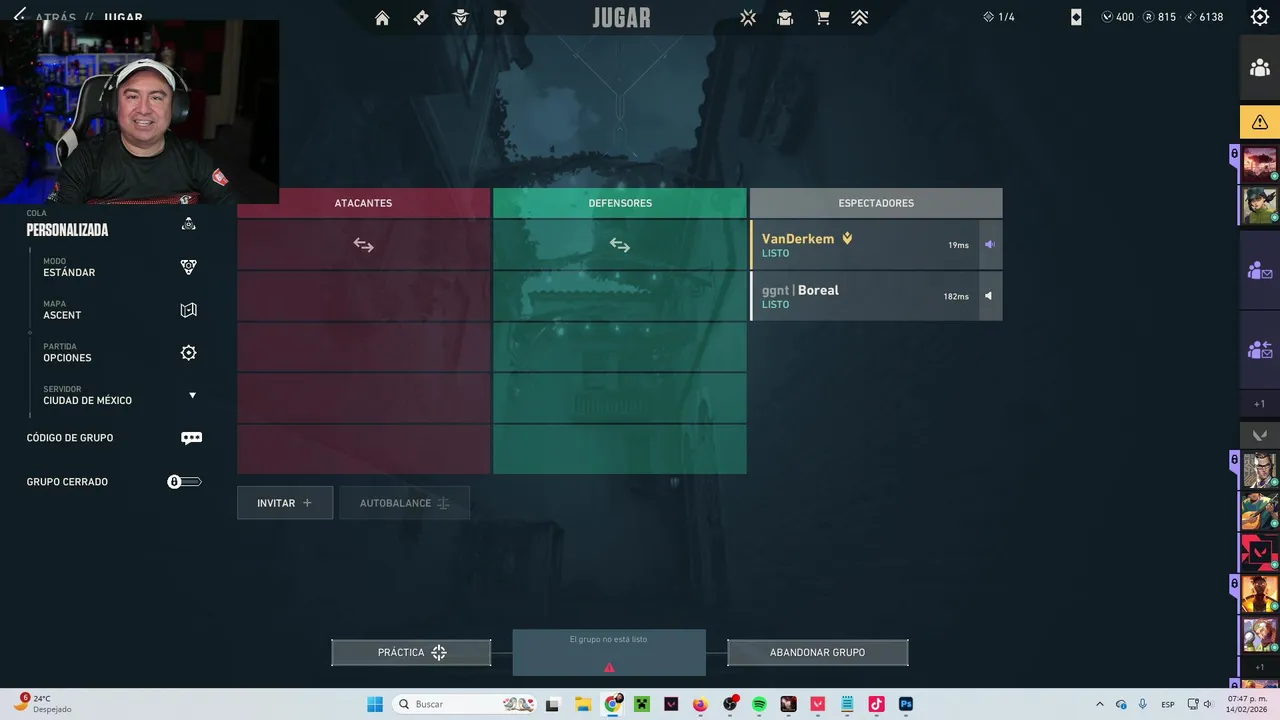Open the sent friend requests icon

1260,350
